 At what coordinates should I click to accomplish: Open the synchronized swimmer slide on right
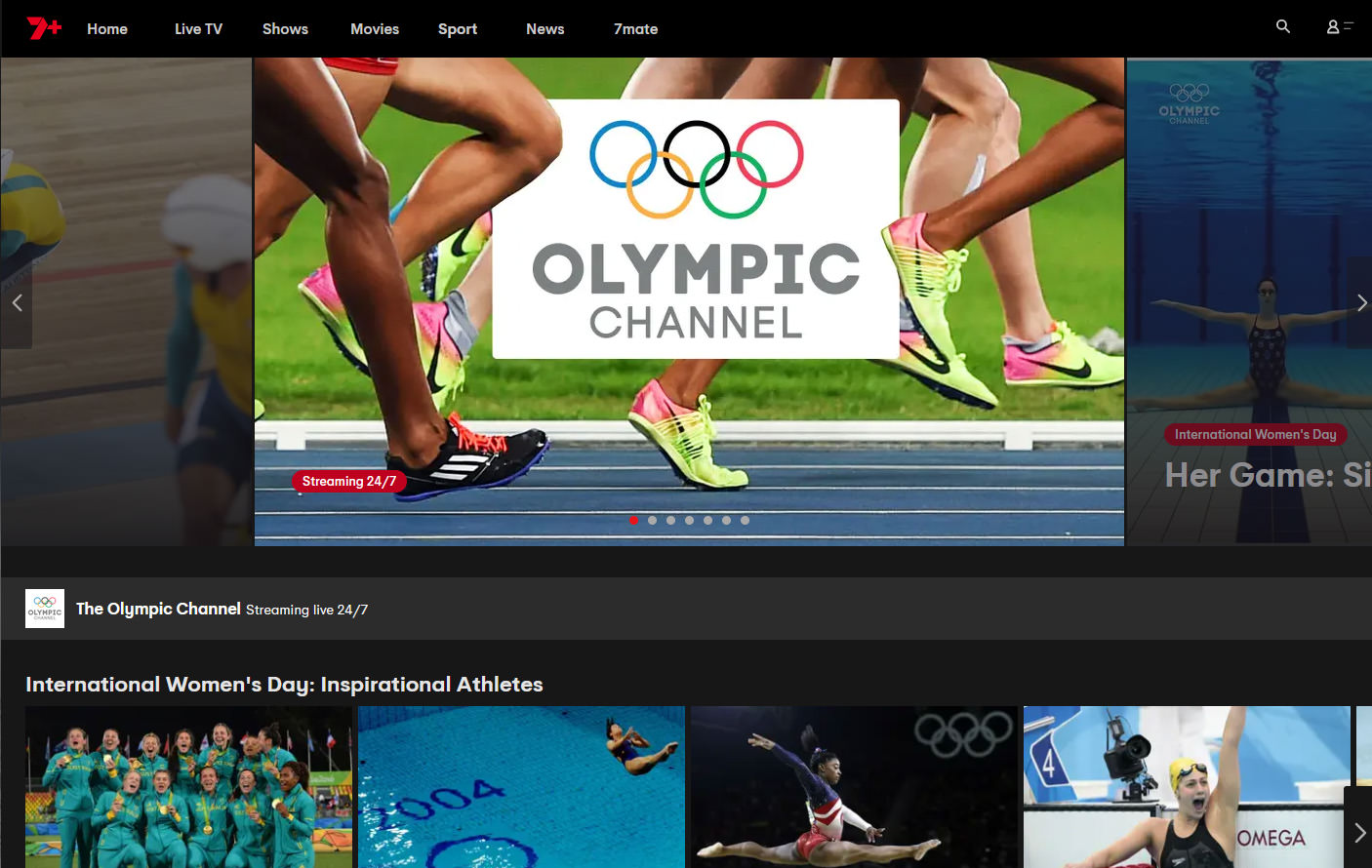[x=1249, y=301]
